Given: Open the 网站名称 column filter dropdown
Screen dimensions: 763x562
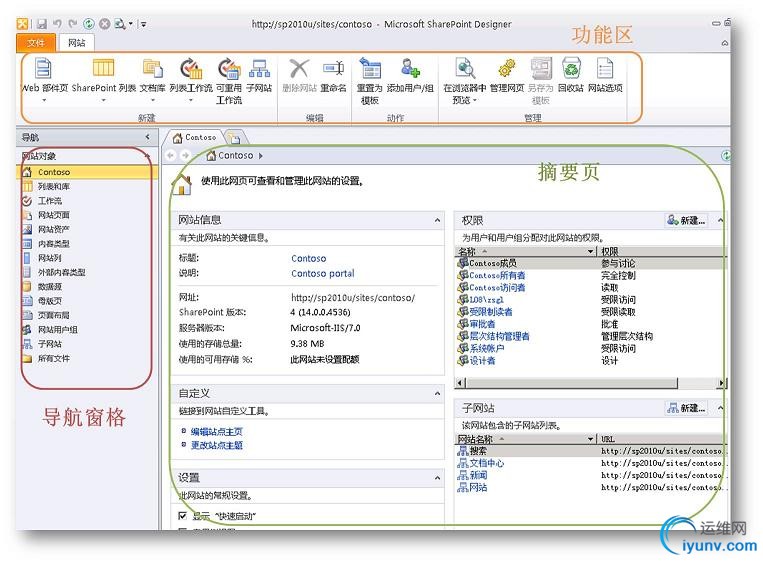Looking at the screenshot, I should (590, 439).
